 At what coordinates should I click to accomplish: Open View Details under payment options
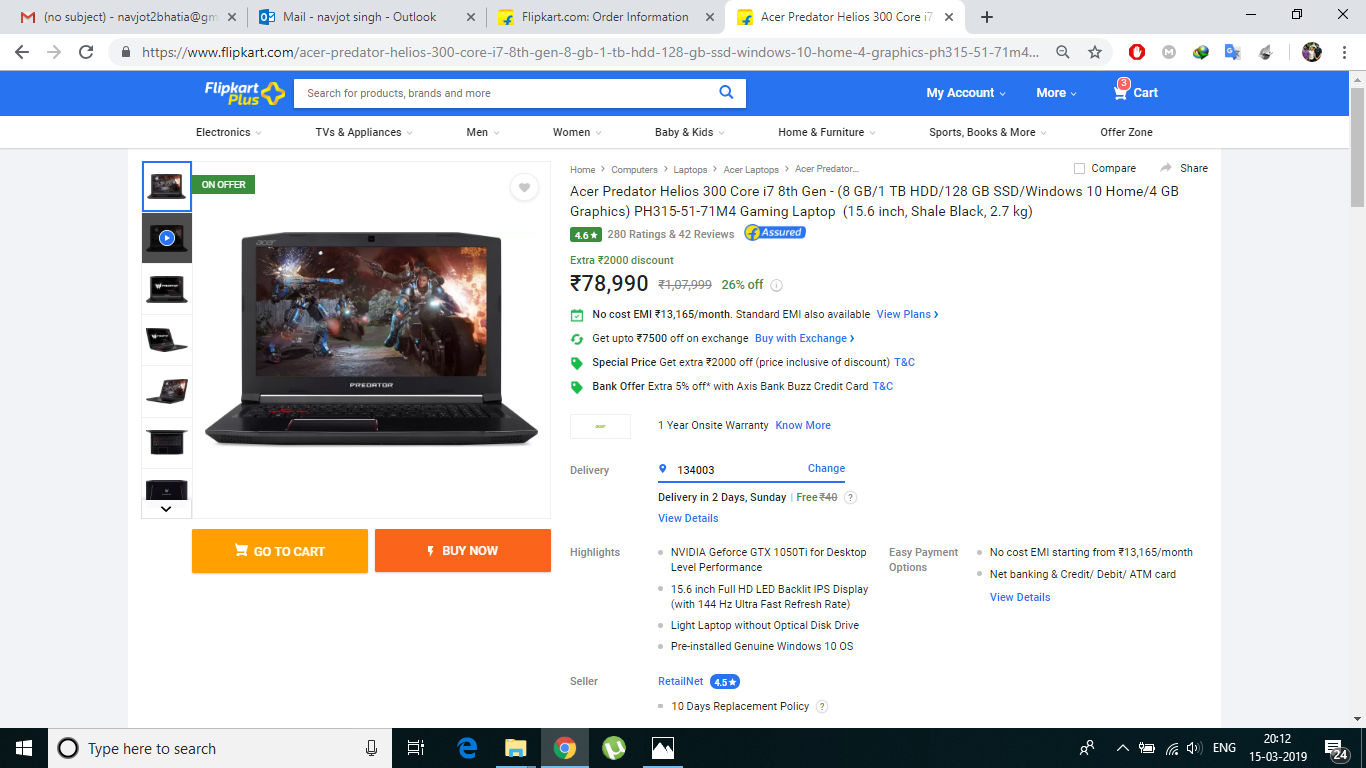(x=1020, y=597)
